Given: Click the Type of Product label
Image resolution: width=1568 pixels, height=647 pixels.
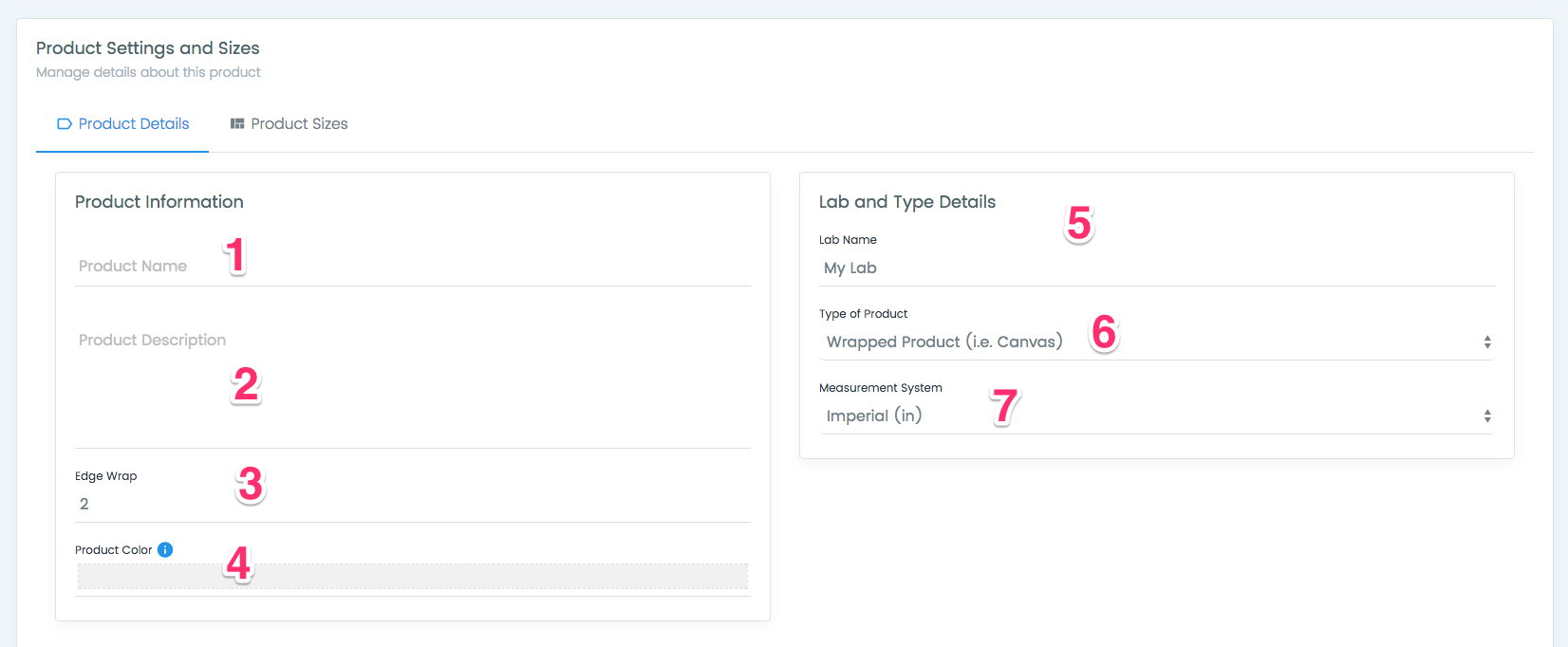Looking at the screenshot, I should 864,314.
